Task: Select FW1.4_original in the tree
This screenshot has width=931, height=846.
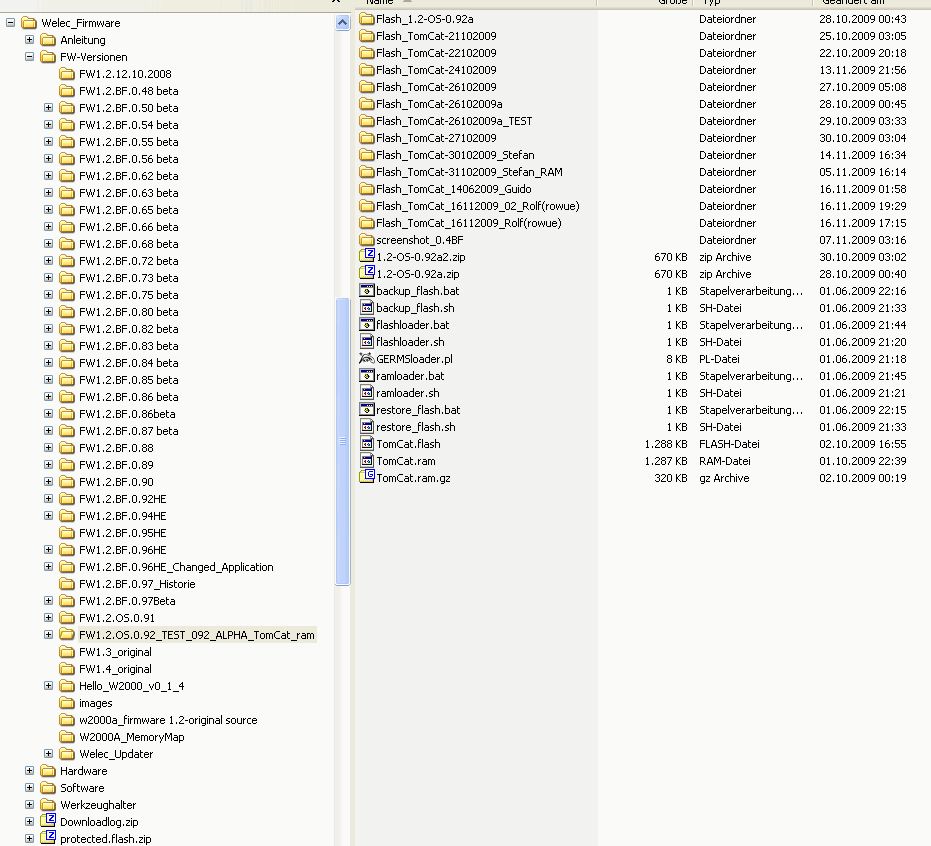Action: coord(115,669)
